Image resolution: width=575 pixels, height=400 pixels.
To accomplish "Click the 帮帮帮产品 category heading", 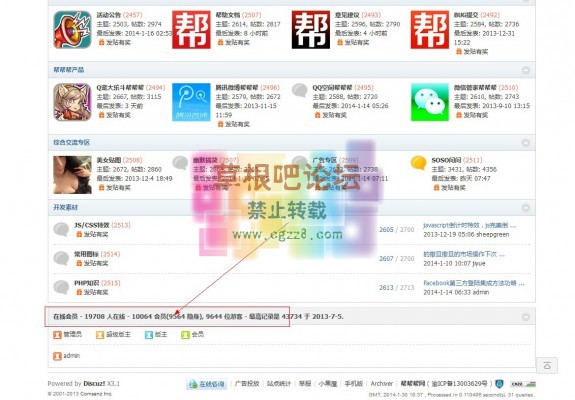I will [x=69, y=70].
